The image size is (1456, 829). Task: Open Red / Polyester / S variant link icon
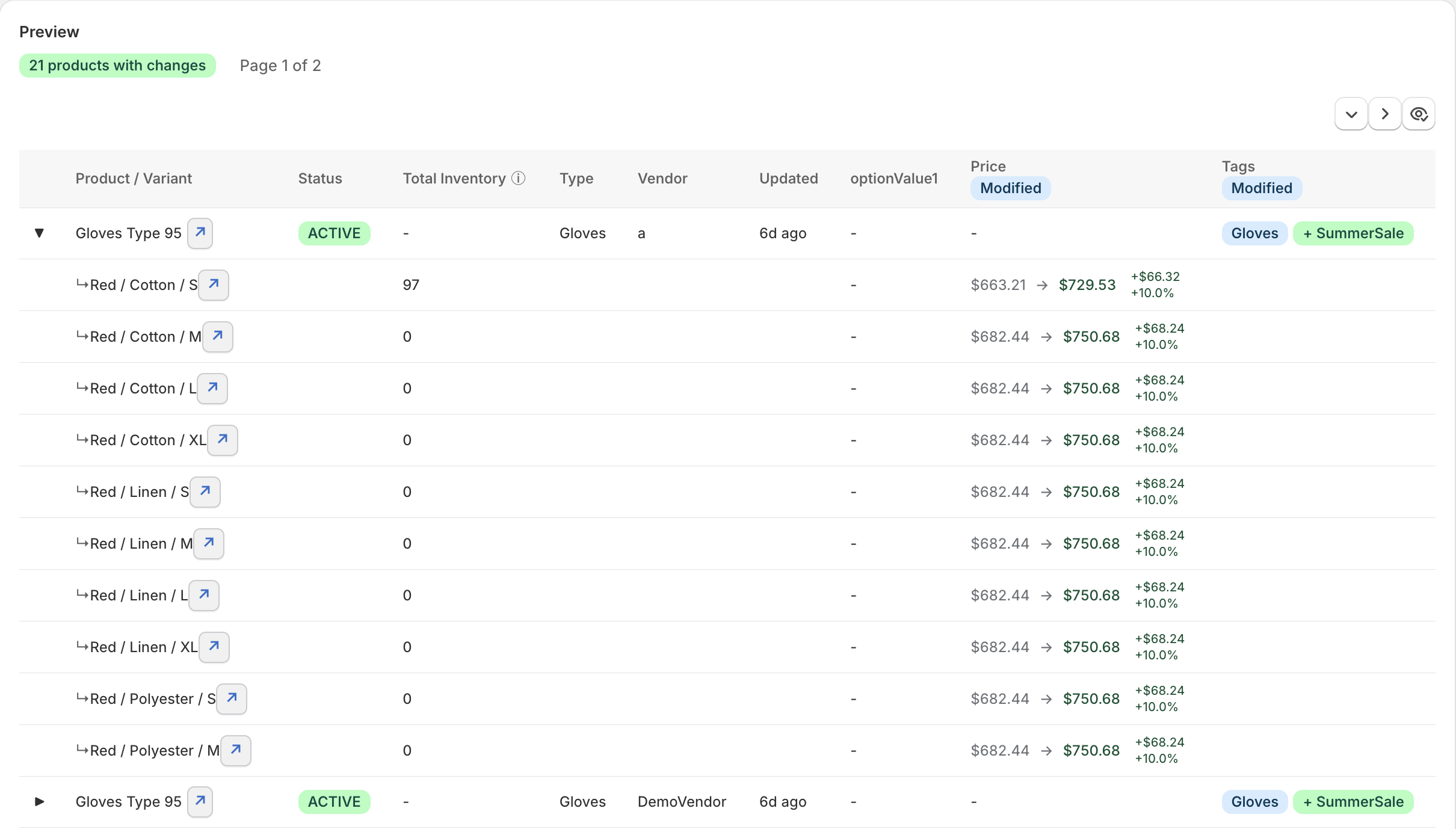tap(232, 698)
